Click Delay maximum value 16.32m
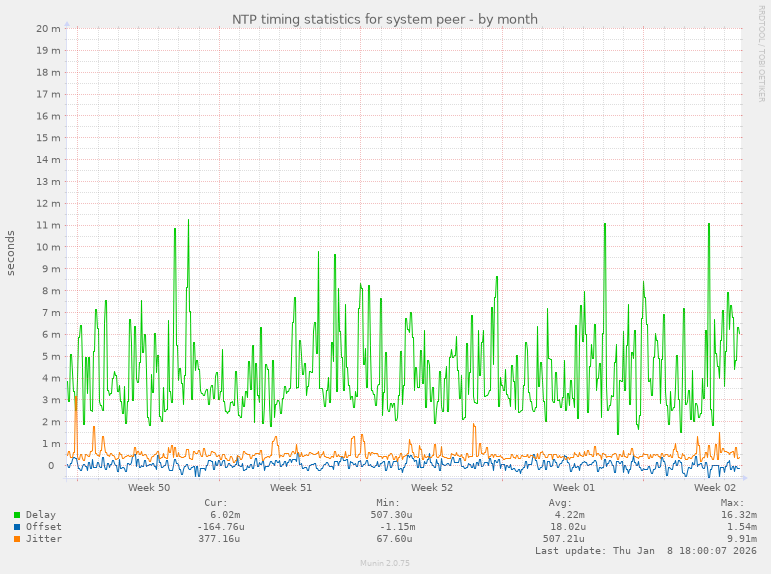The width and height of the screenshot is (771, 574). [x=739, y=514]
